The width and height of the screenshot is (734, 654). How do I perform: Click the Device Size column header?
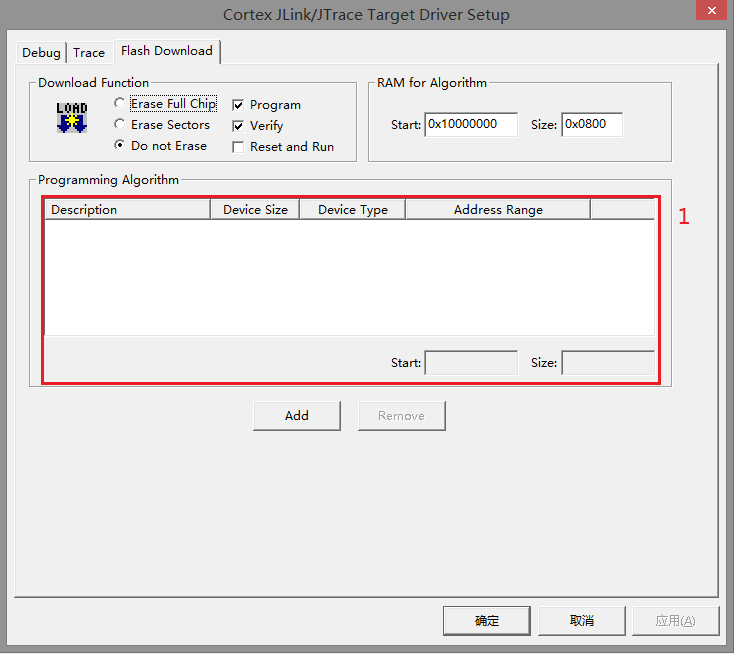click(x=255, y=209)
